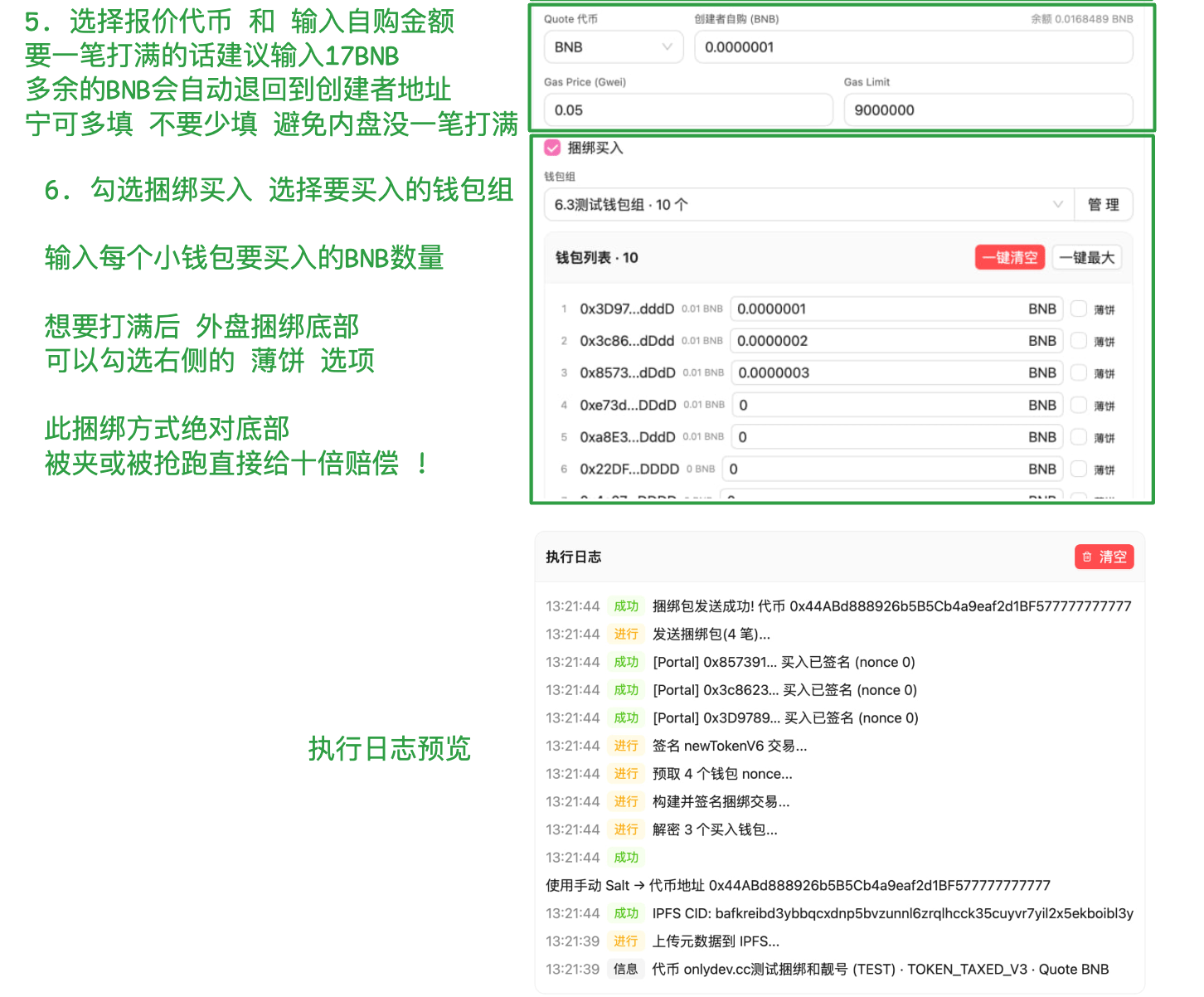Viewport: 1204px width, 997px height.
Task: Click the 一键最大 button
Action: (x=1086, y=257)
